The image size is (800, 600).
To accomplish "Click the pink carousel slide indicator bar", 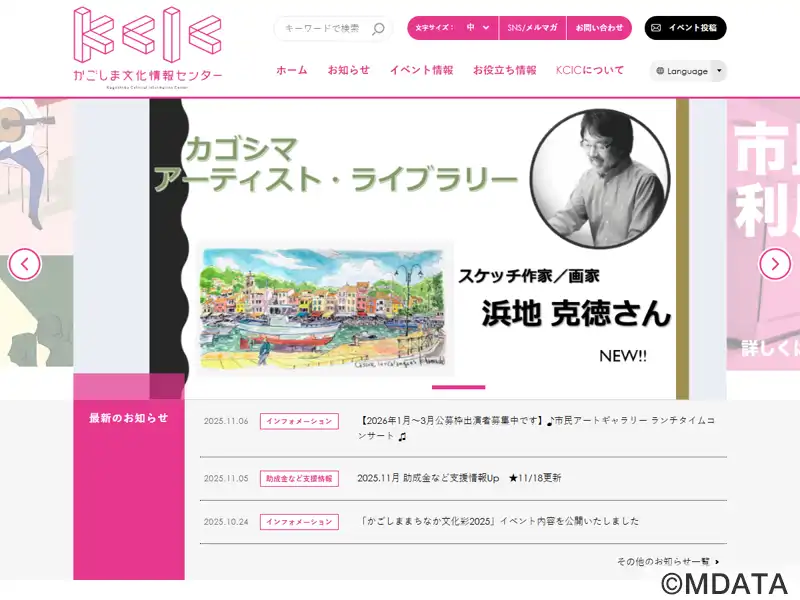I will (x=458, y=387).
